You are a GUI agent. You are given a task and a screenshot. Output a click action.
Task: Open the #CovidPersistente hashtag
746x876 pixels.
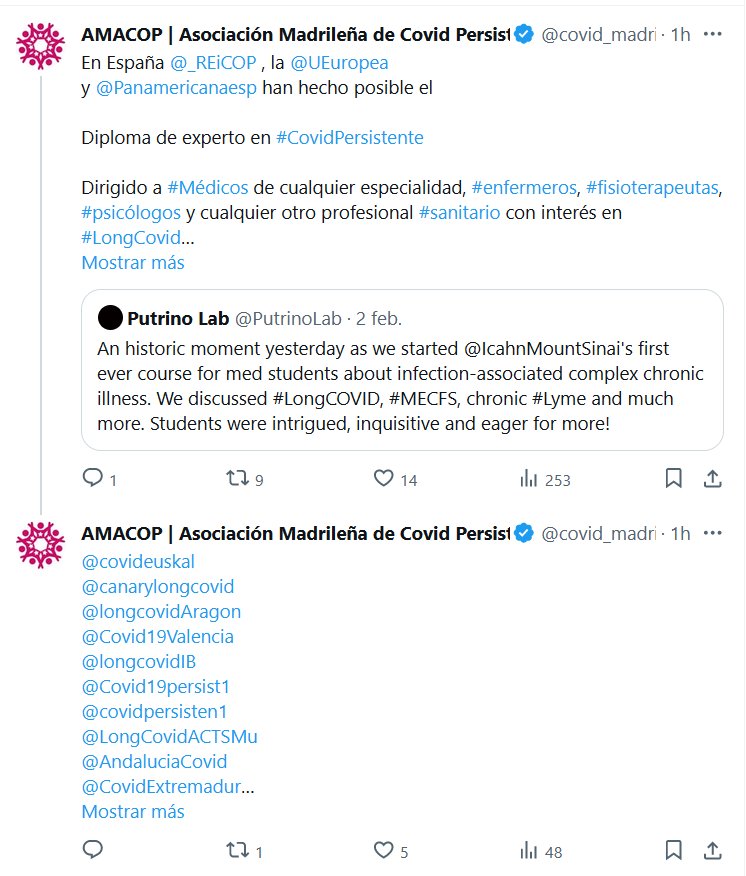pyautogui.click(x=349, y=138)
